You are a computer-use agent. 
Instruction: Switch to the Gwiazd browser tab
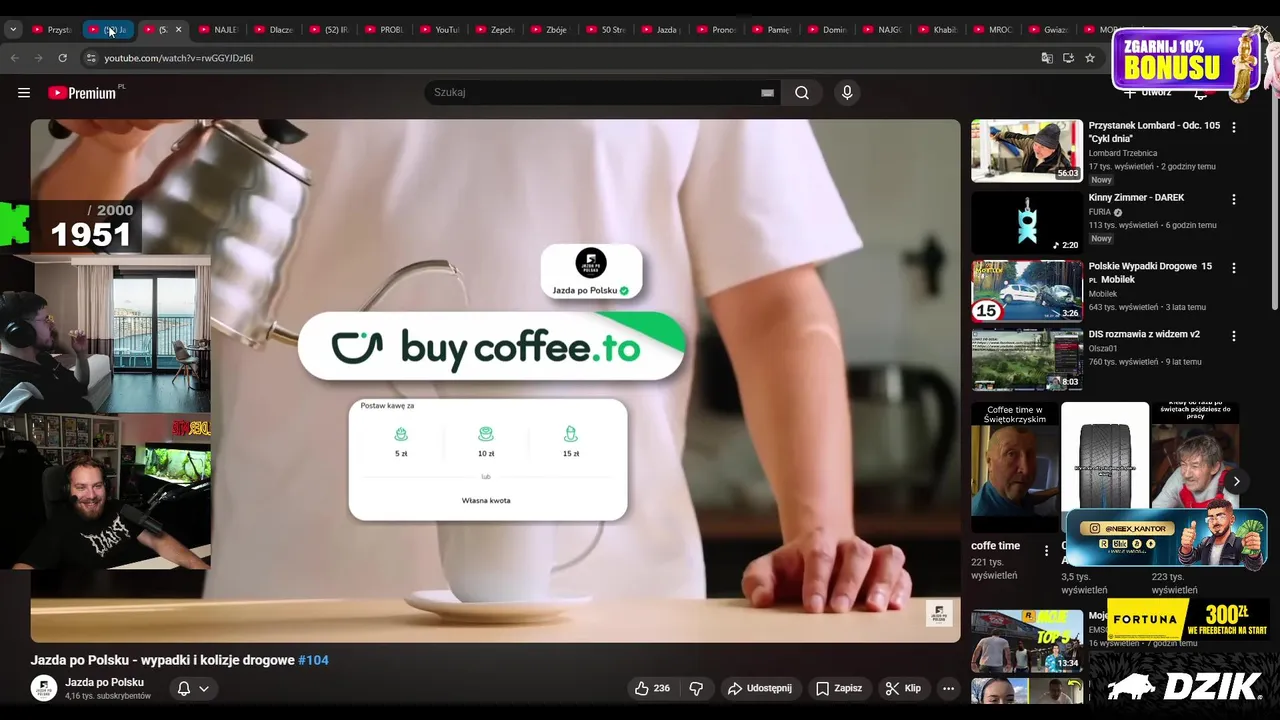pyautogui.click(x=1047, y=29)
